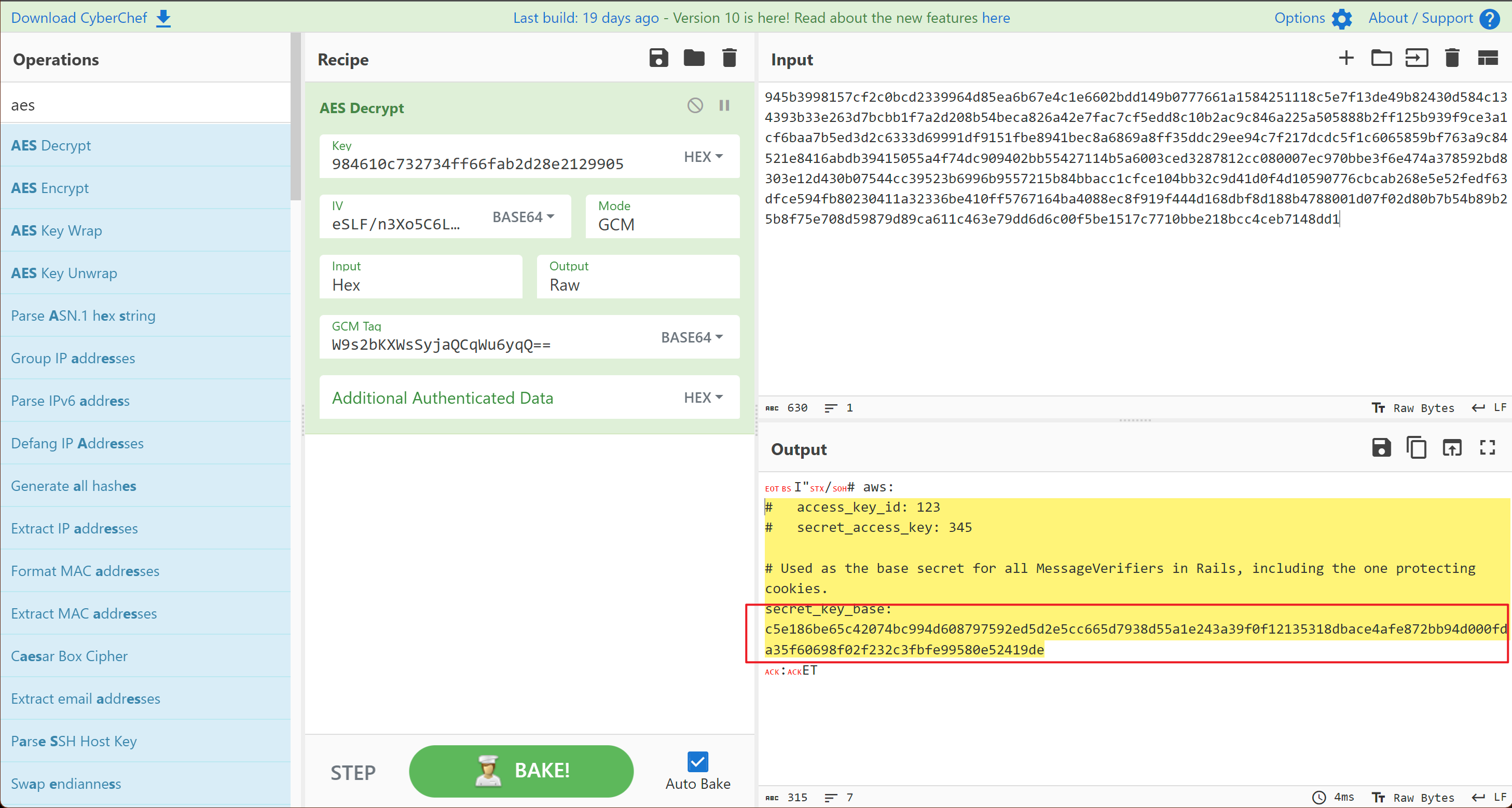1512x808 pixels.
Task: Set breakpoint on AES Decrypt operation
Action: tap(724, 106)
